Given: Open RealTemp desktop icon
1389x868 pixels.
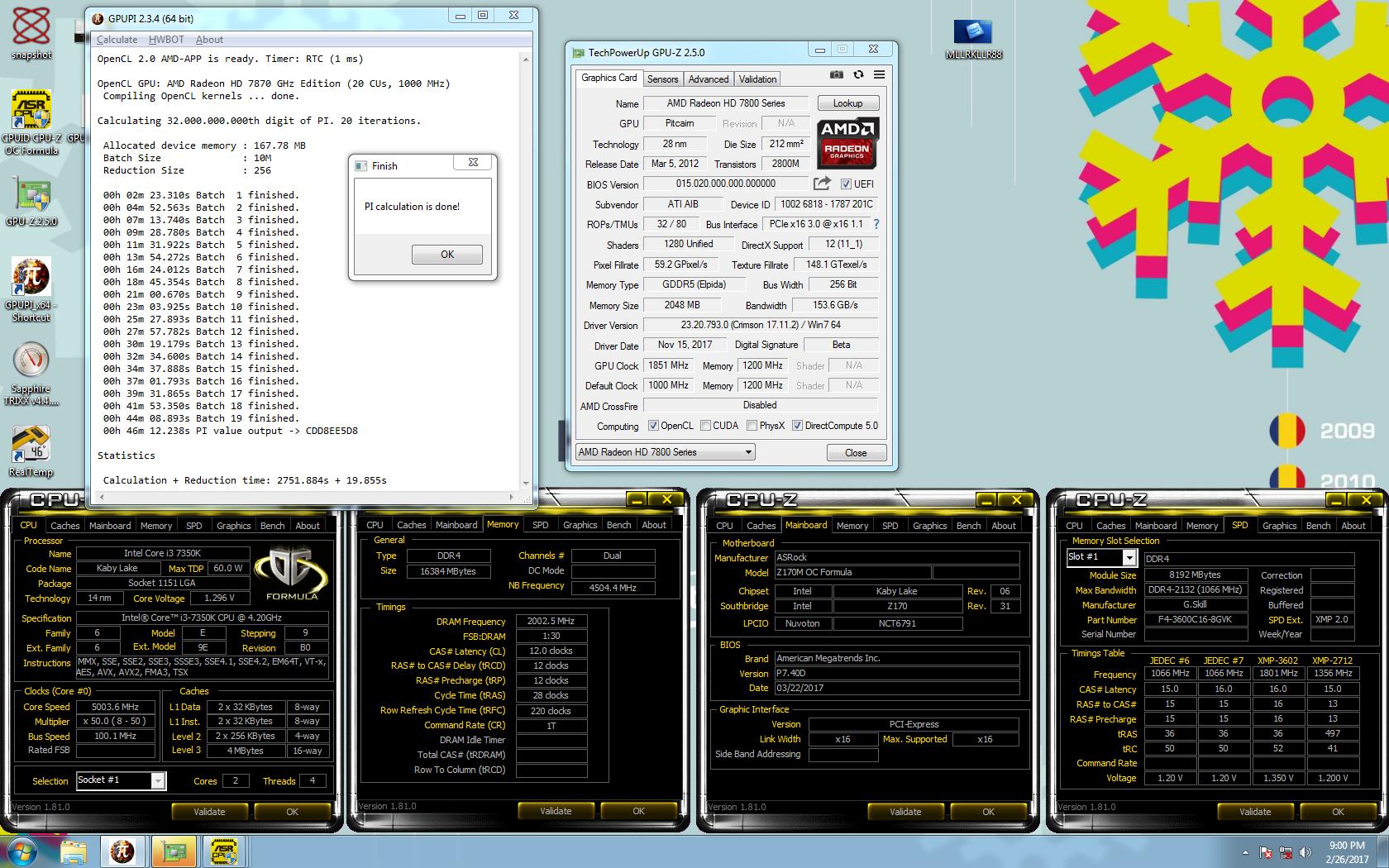Looking at the screenshot, I should click(31, 451).
